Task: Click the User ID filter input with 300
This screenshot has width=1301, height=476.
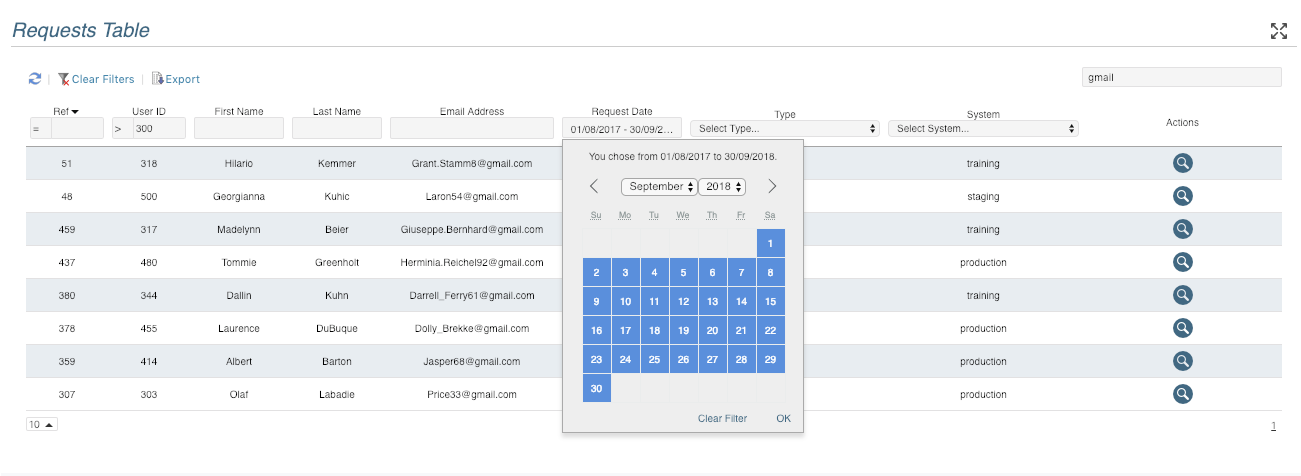Action: 159,128
